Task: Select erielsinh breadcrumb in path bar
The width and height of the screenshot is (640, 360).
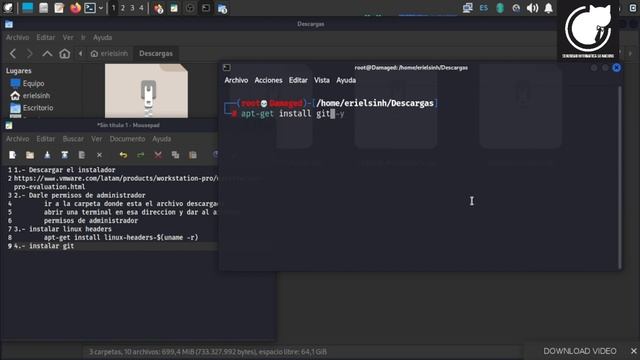Action: point(109,53)
